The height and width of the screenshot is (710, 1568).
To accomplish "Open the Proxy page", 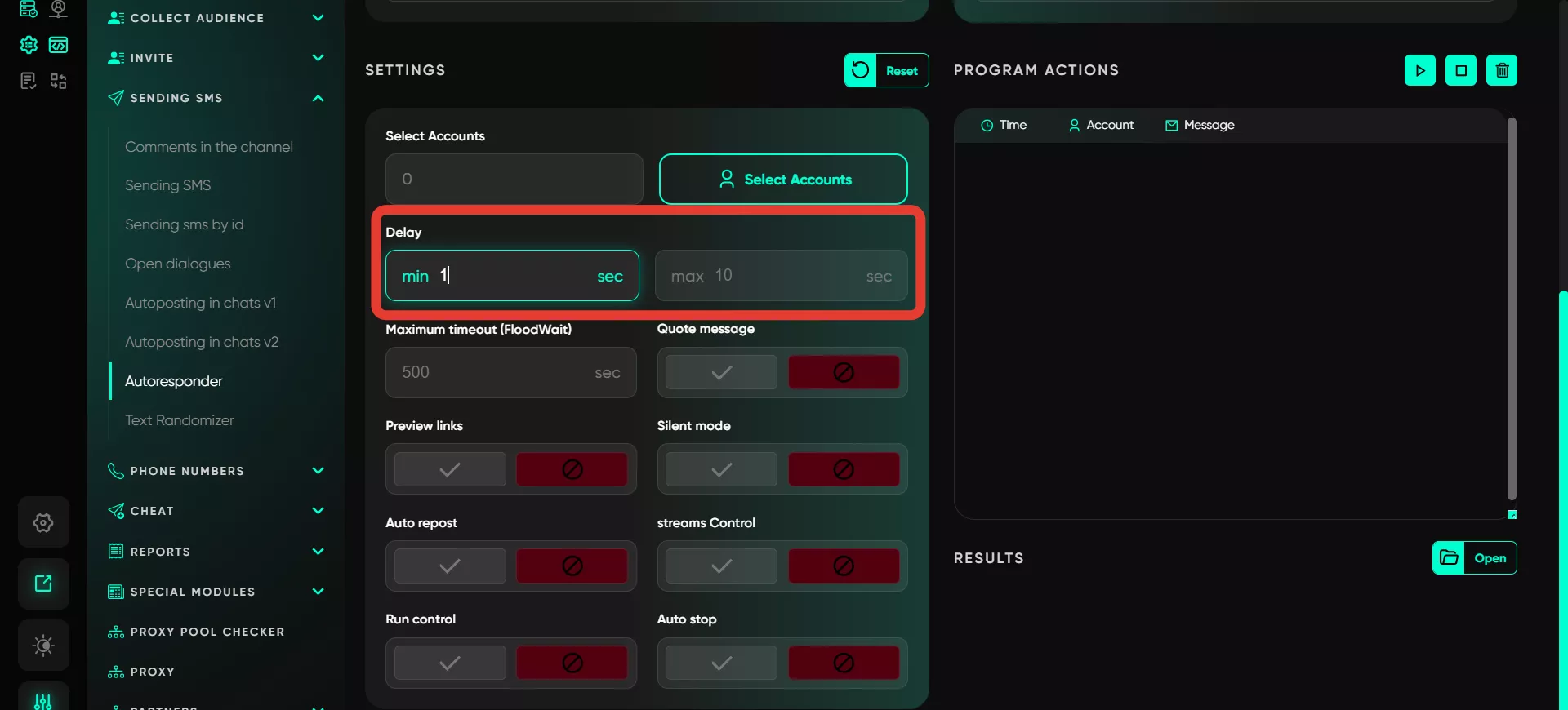I will [153, 672].
